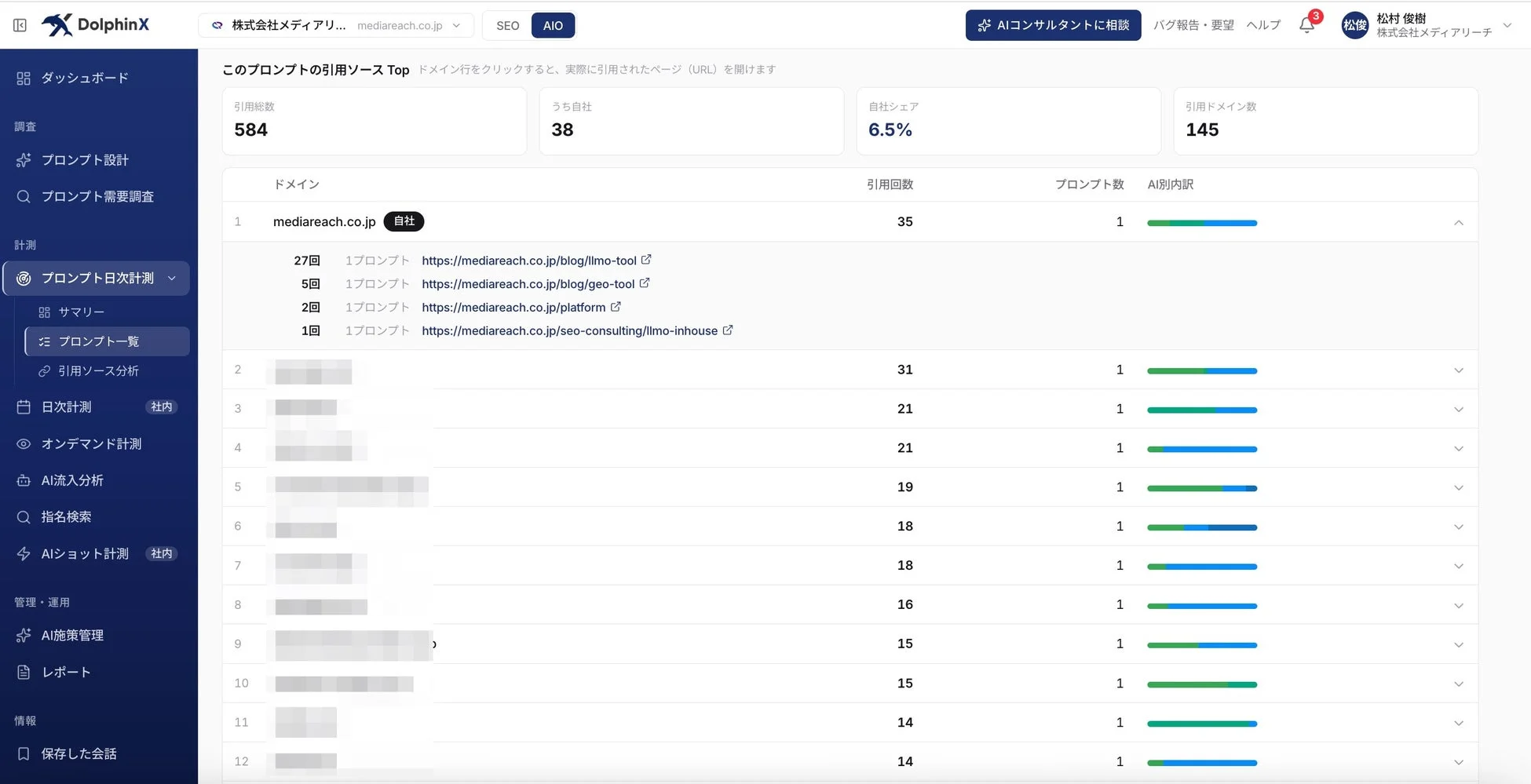Viewport: 1531px width, 784px height.
Task: Open 引用ソース分析 in the sidebar
Action: (x=98, y=371)
